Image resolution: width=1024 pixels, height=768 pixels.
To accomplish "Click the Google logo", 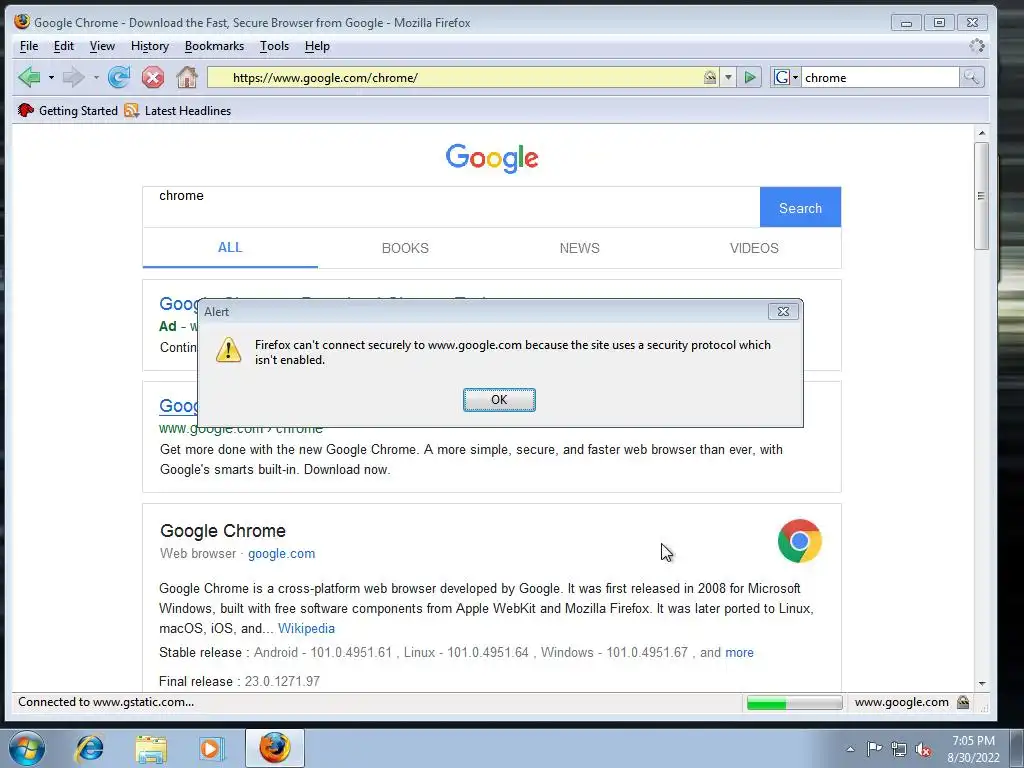I will tap(492, 158).
